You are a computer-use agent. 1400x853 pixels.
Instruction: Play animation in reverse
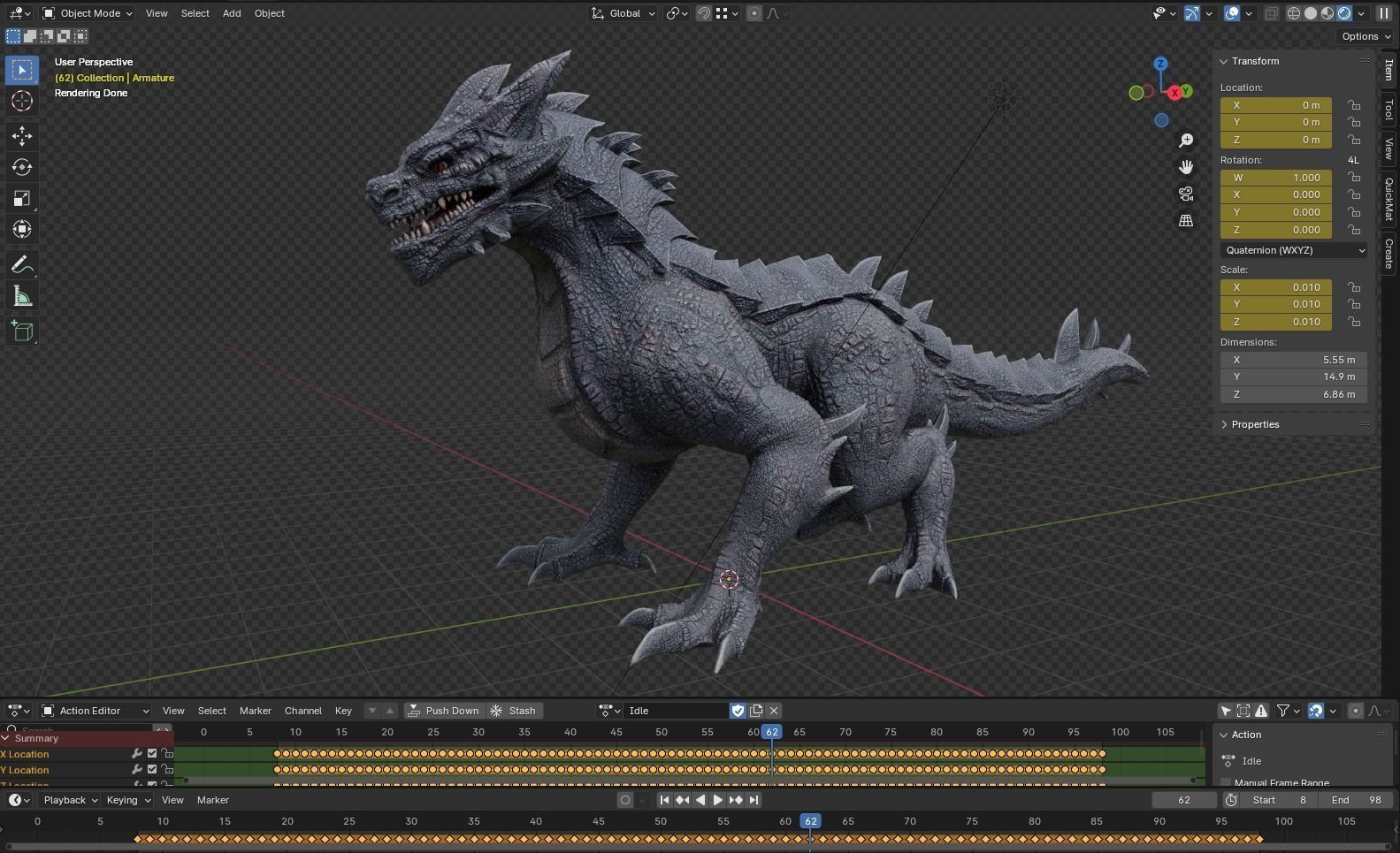pyautogui.click(x=700, y=800)
